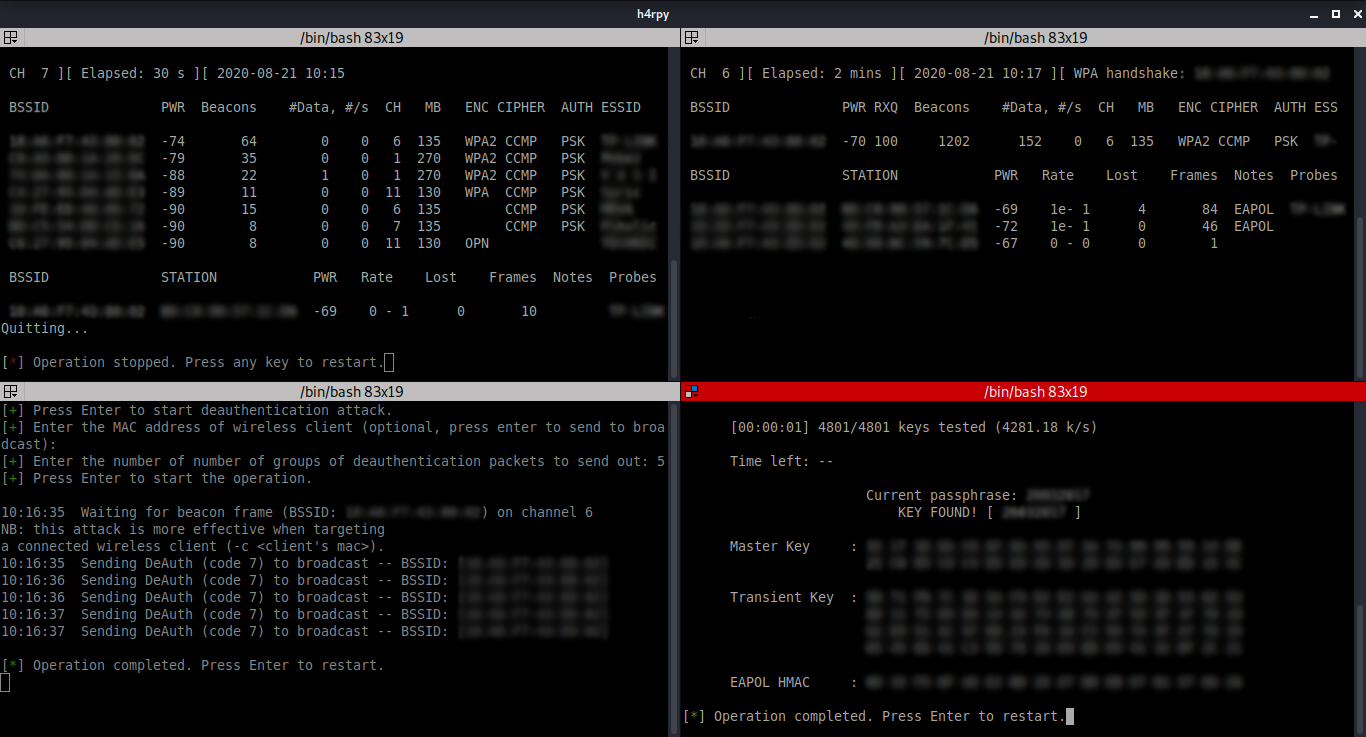The height and width of the screenshot is (737, 1366).
Task: Click the 'KEY FOUND!' line in terminal
Action: click(988, 512)
